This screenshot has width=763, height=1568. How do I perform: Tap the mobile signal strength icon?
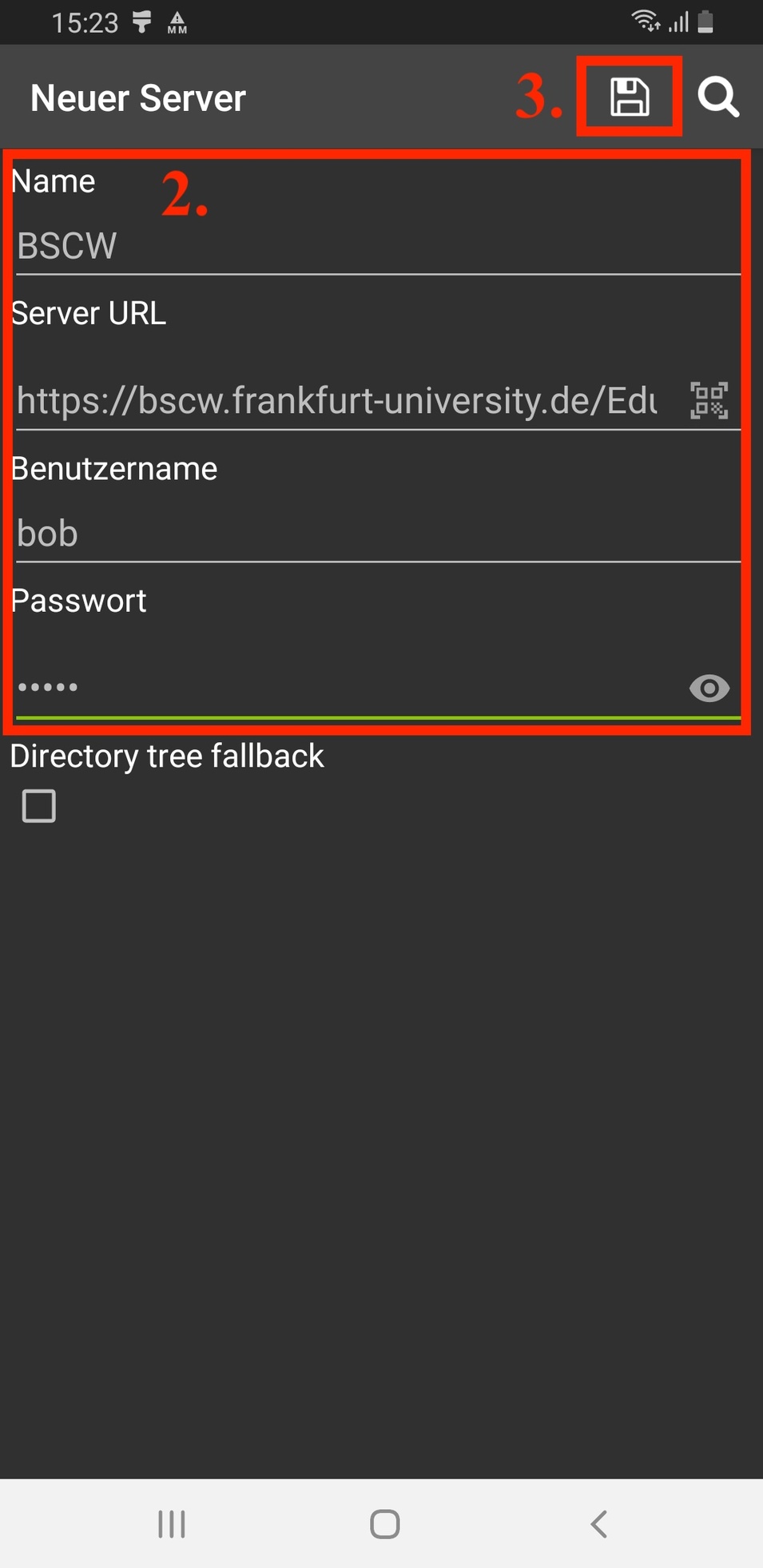679,22
